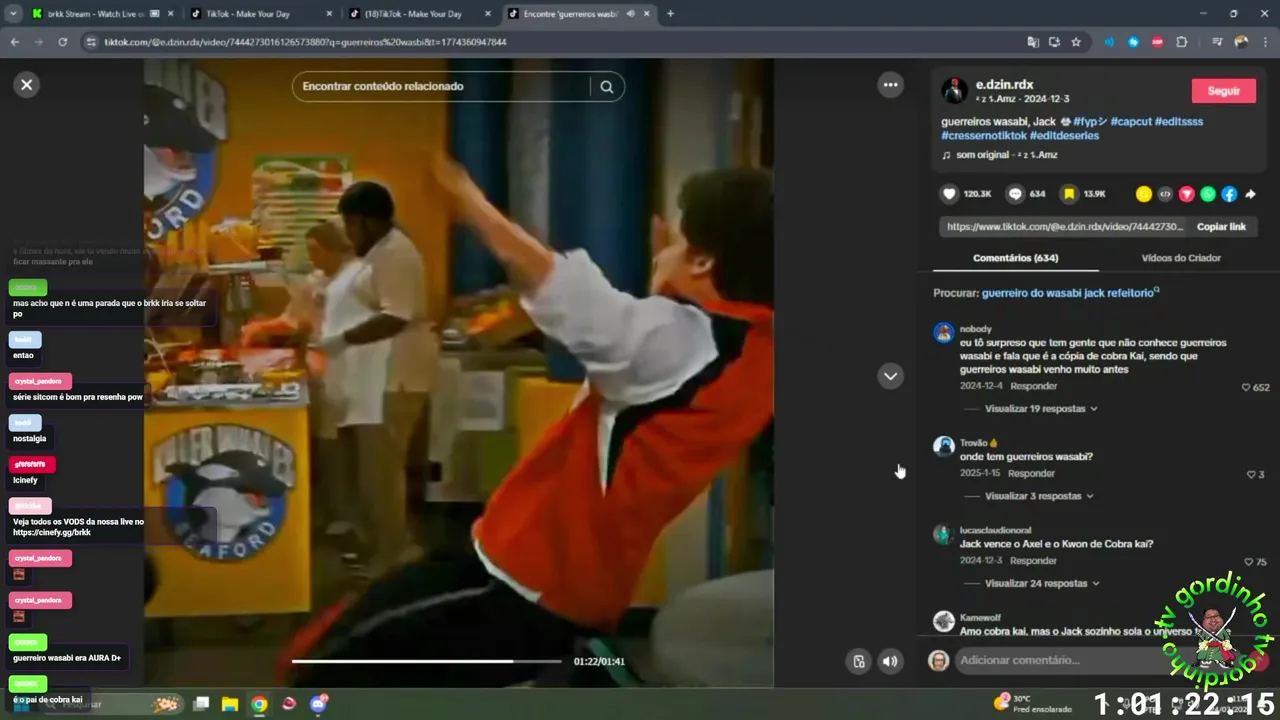Open more share options arrow

coord(1250,194)
